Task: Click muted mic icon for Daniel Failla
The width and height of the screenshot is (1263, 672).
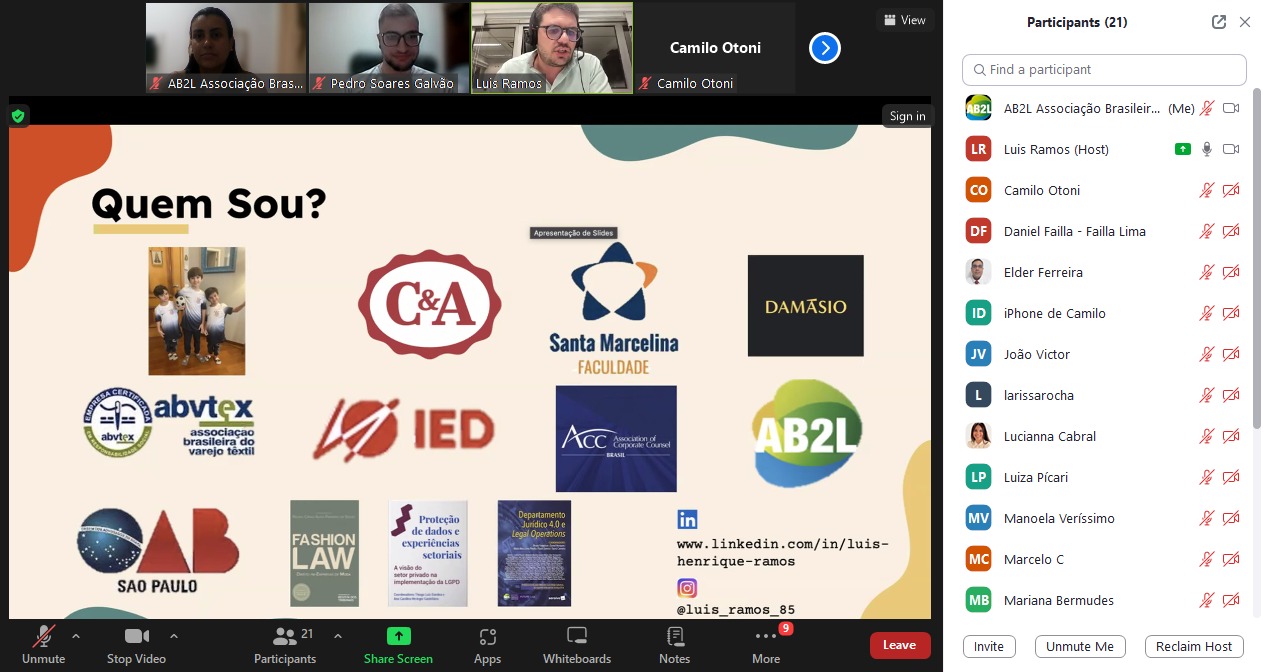Action: tap(1207, 231)
